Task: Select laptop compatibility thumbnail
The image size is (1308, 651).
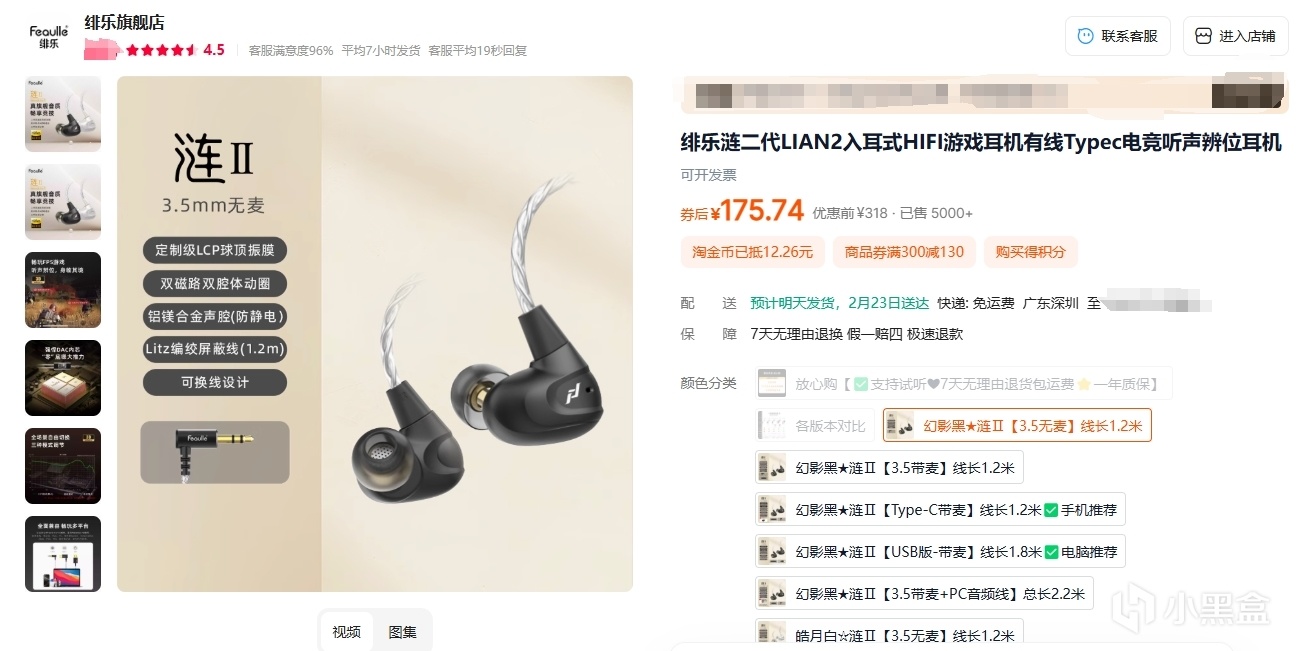Action: click(63, 554)
